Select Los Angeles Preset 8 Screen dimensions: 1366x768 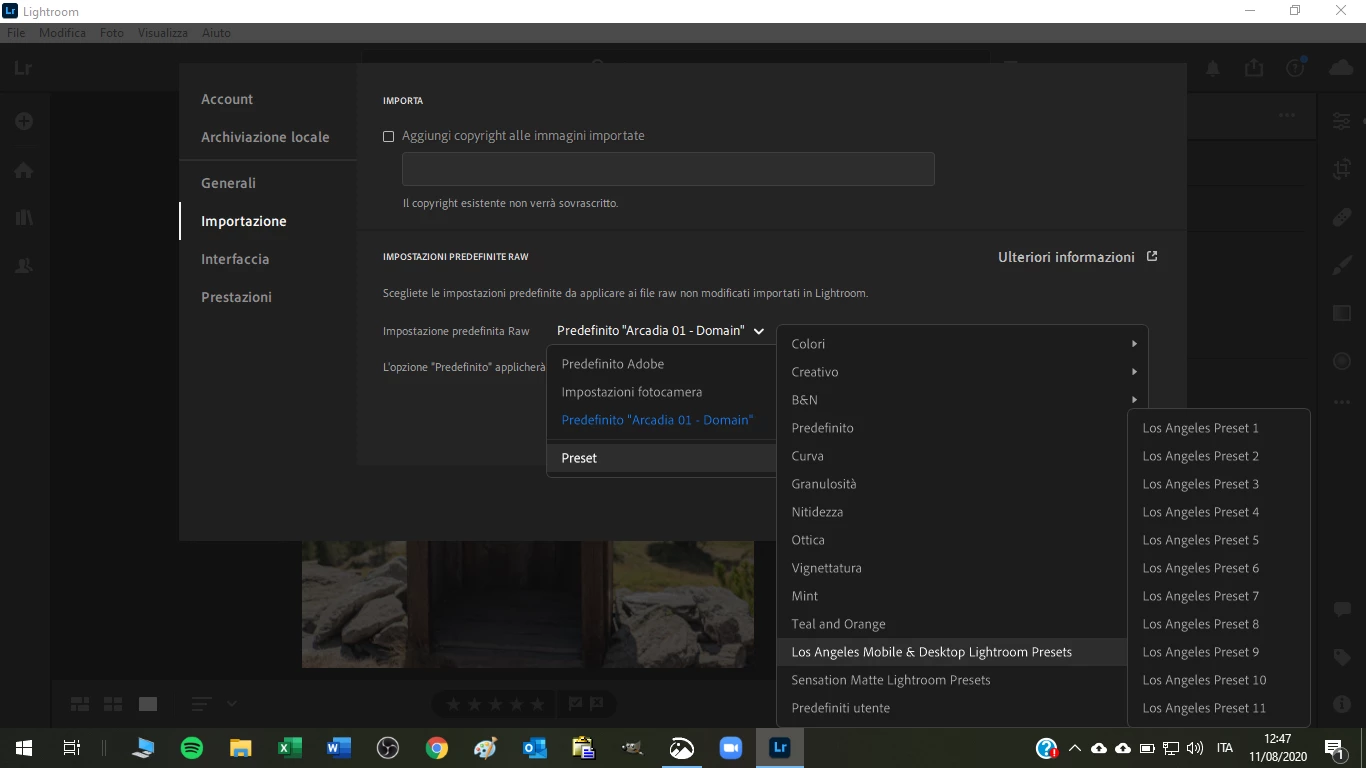1218,624
